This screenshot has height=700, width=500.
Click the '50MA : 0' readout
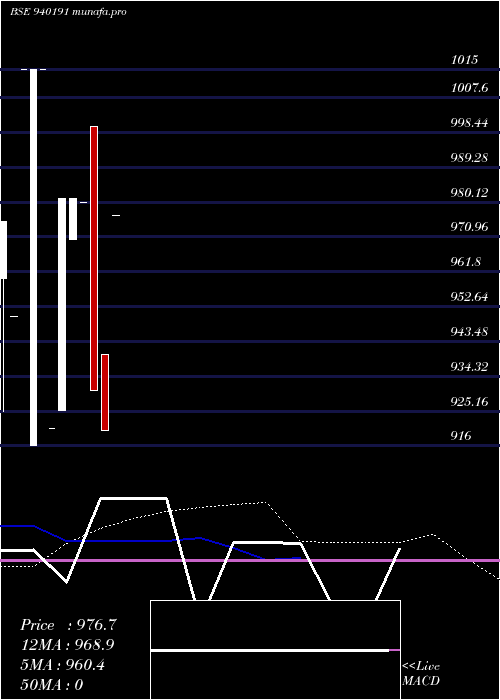pos(52,685)
